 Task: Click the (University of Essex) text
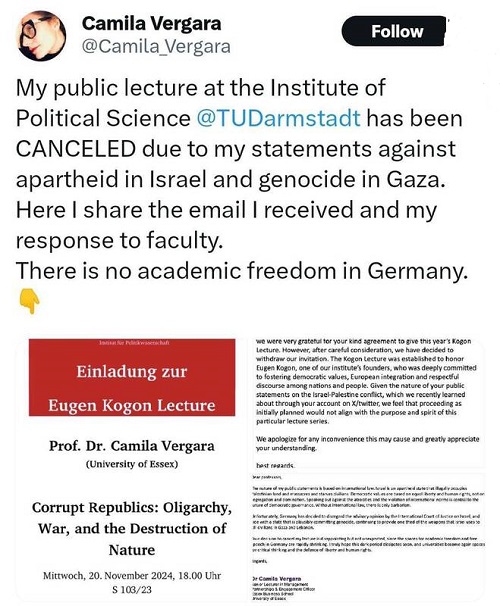pos(132,464)
